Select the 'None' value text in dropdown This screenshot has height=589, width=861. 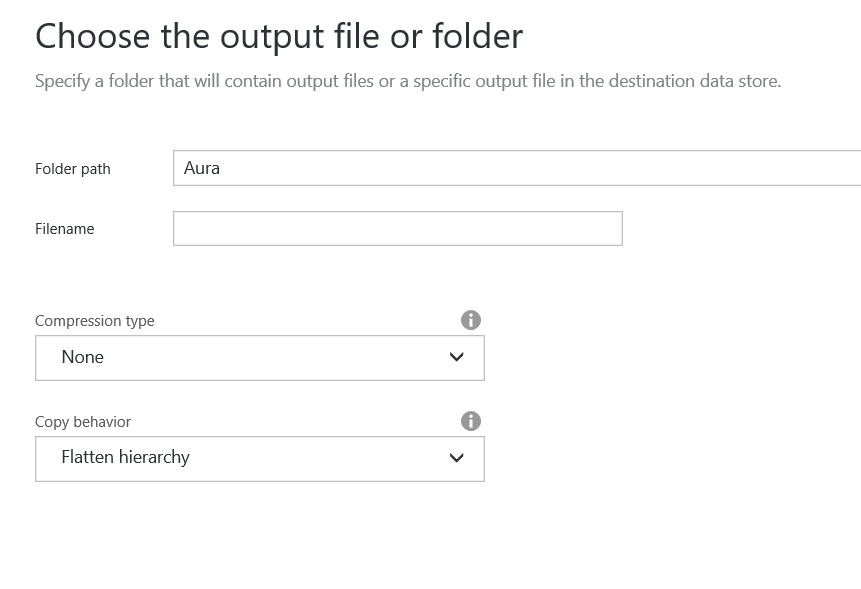(x=82, y=357)
